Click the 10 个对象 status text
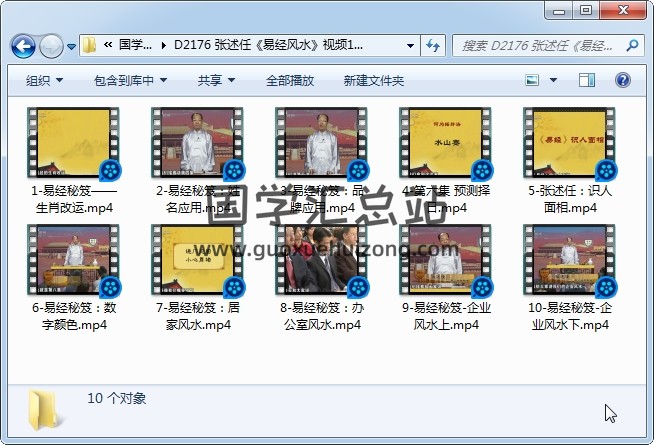654x445 pixels. (117, 398)
